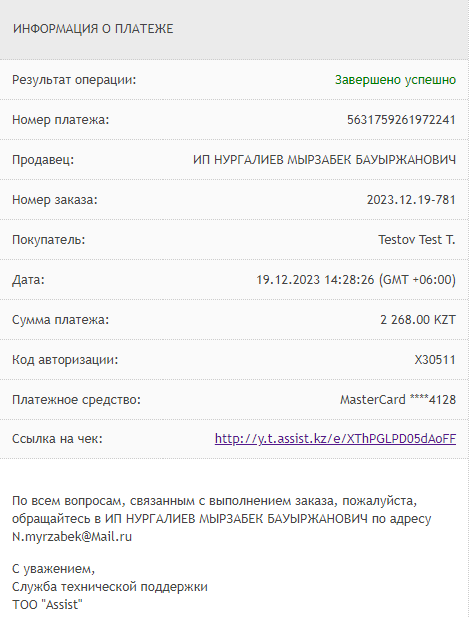472x618 pixels.
Task: Click the 'Платежное средство:' label
Action: point(76,400)
